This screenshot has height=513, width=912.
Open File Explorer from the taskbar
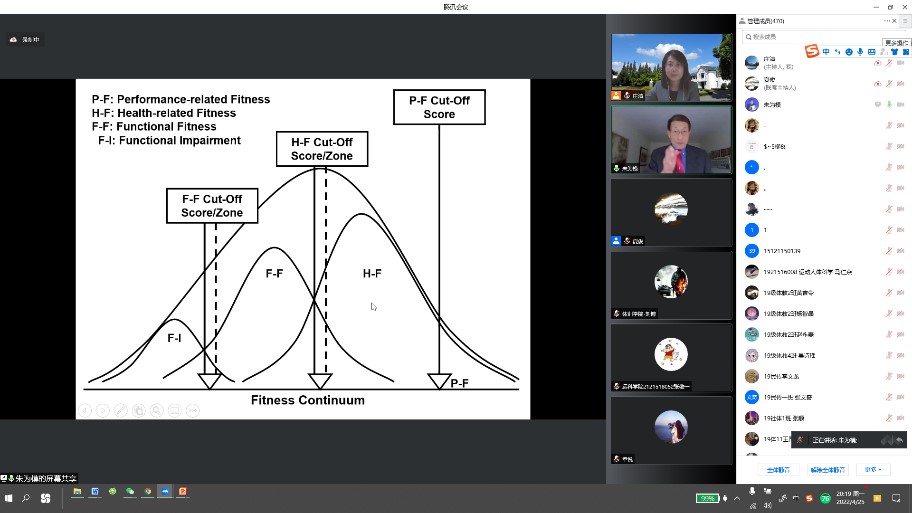77,492
